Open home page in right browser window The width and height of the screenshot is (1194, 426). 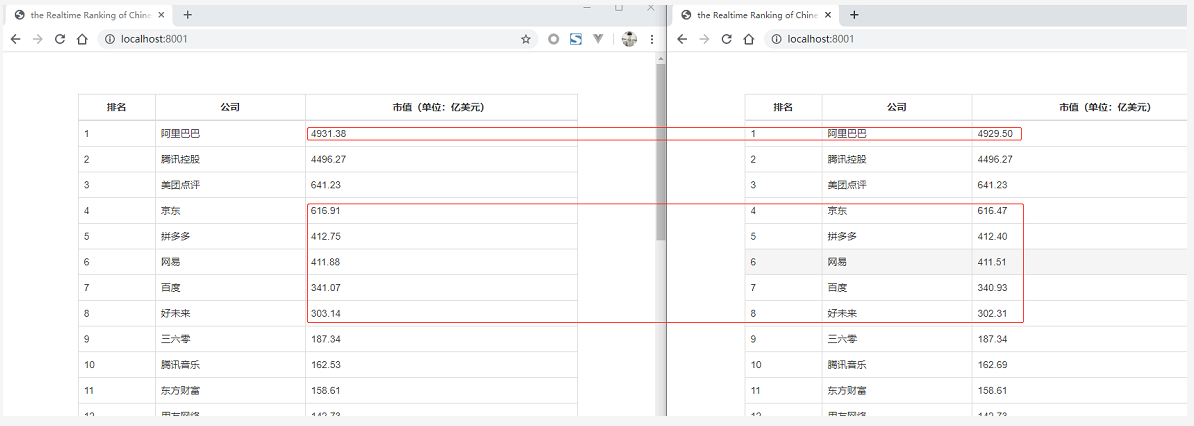pyautogui.click(x=749, y=39)
